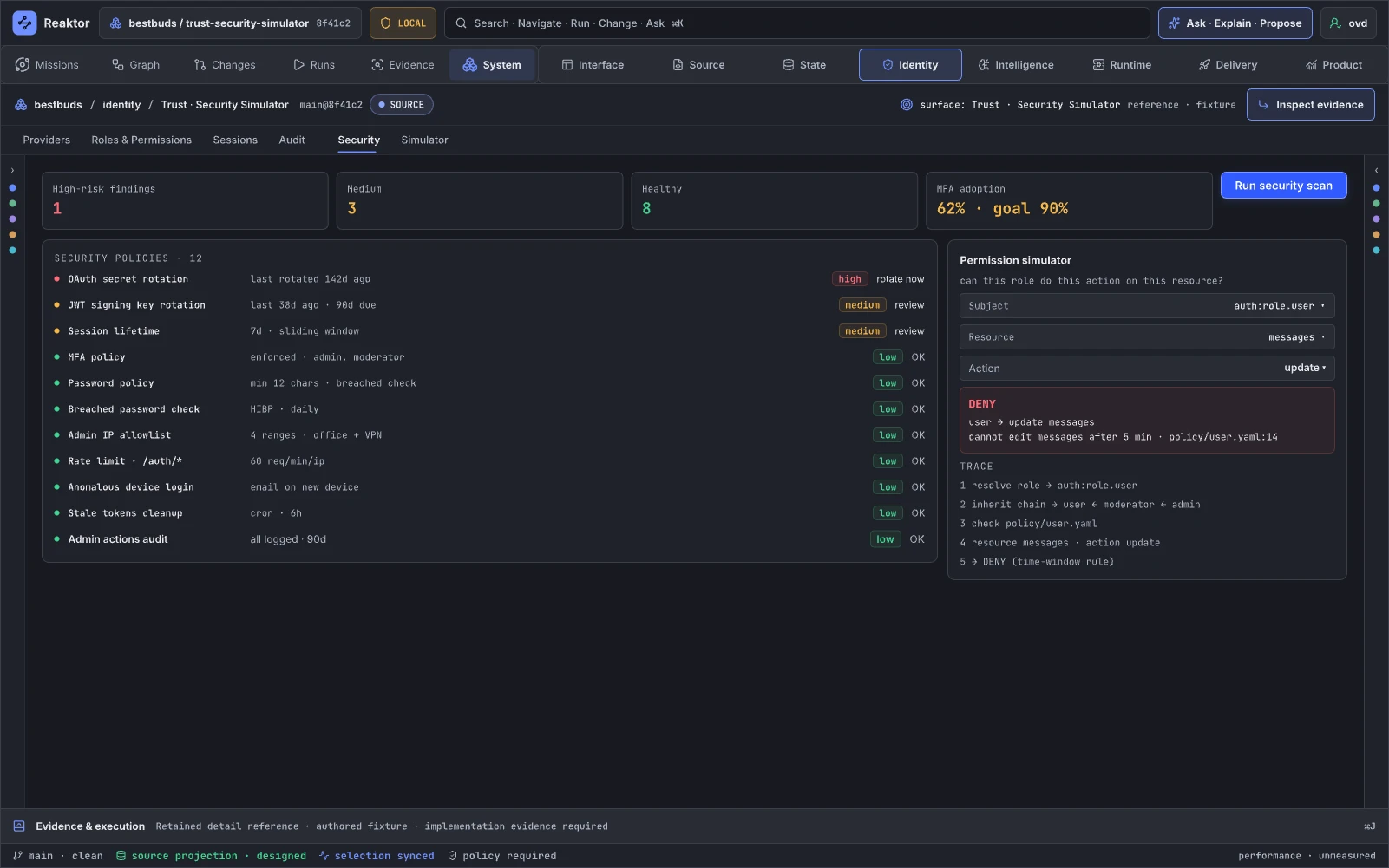This screenshot has height=868, width=1389.
Task: Switch to the Sessions tab
Action: click(x=235, y=140)
